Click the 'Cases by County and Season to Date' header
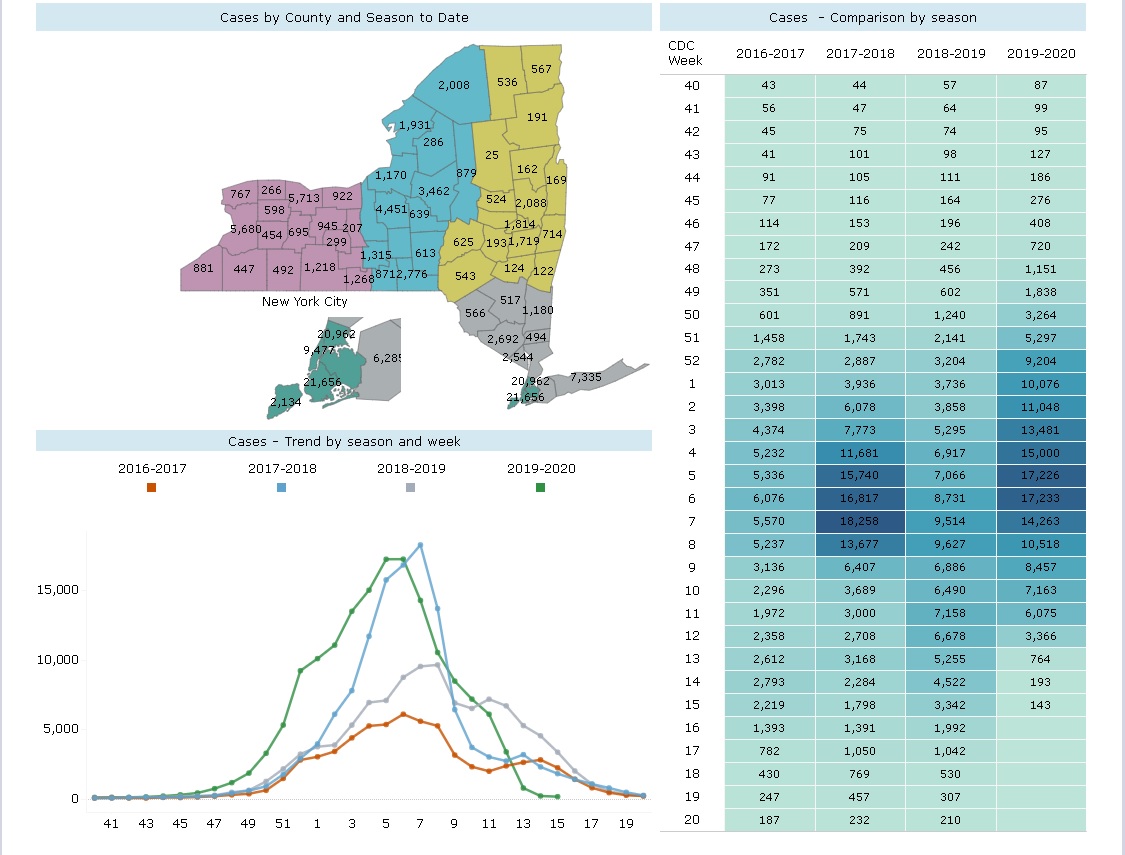Image resolution: width=1125 pixels, height=855 pixels. point(344,17)
